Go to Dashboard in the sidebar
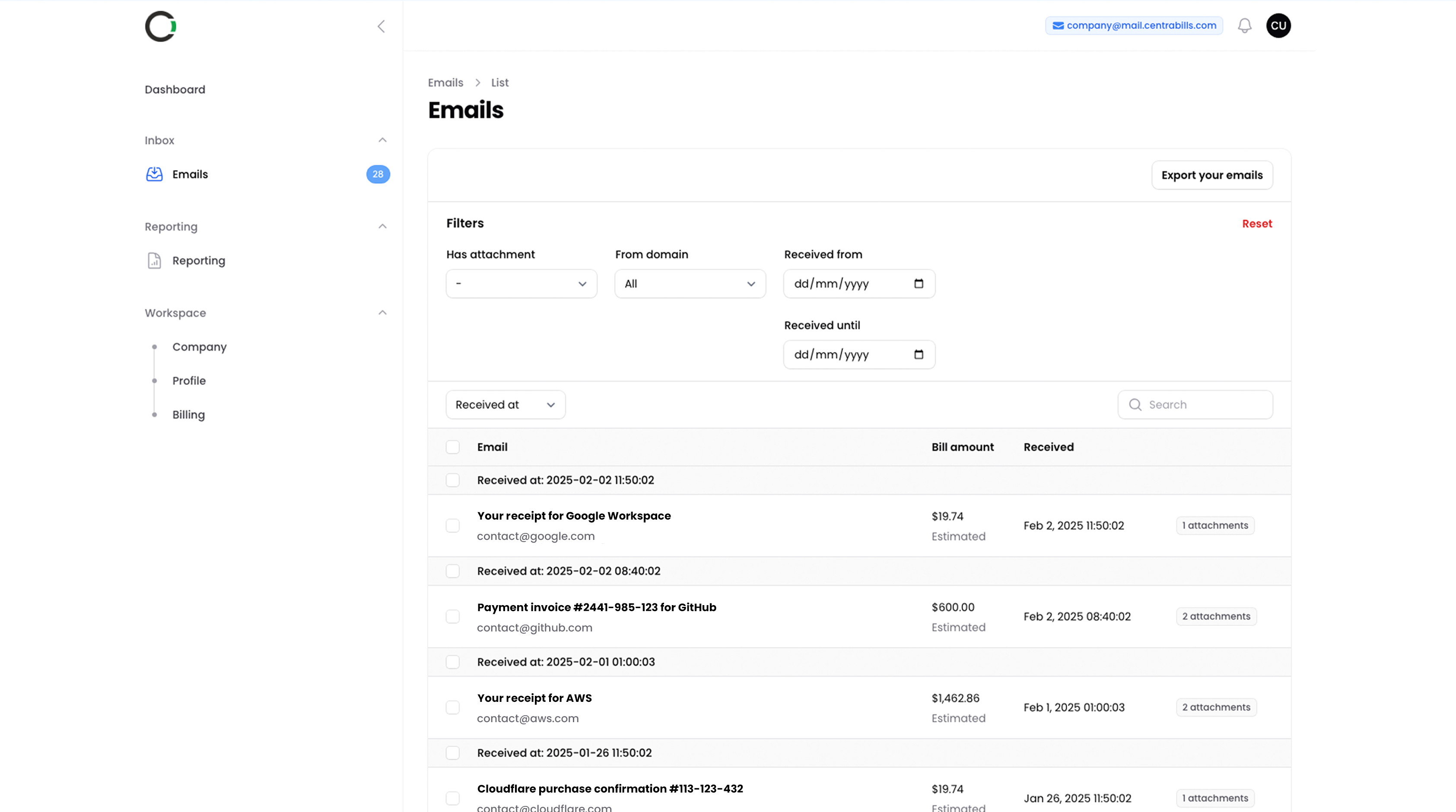Viewport: 1456px width, 812px height. 175,89
